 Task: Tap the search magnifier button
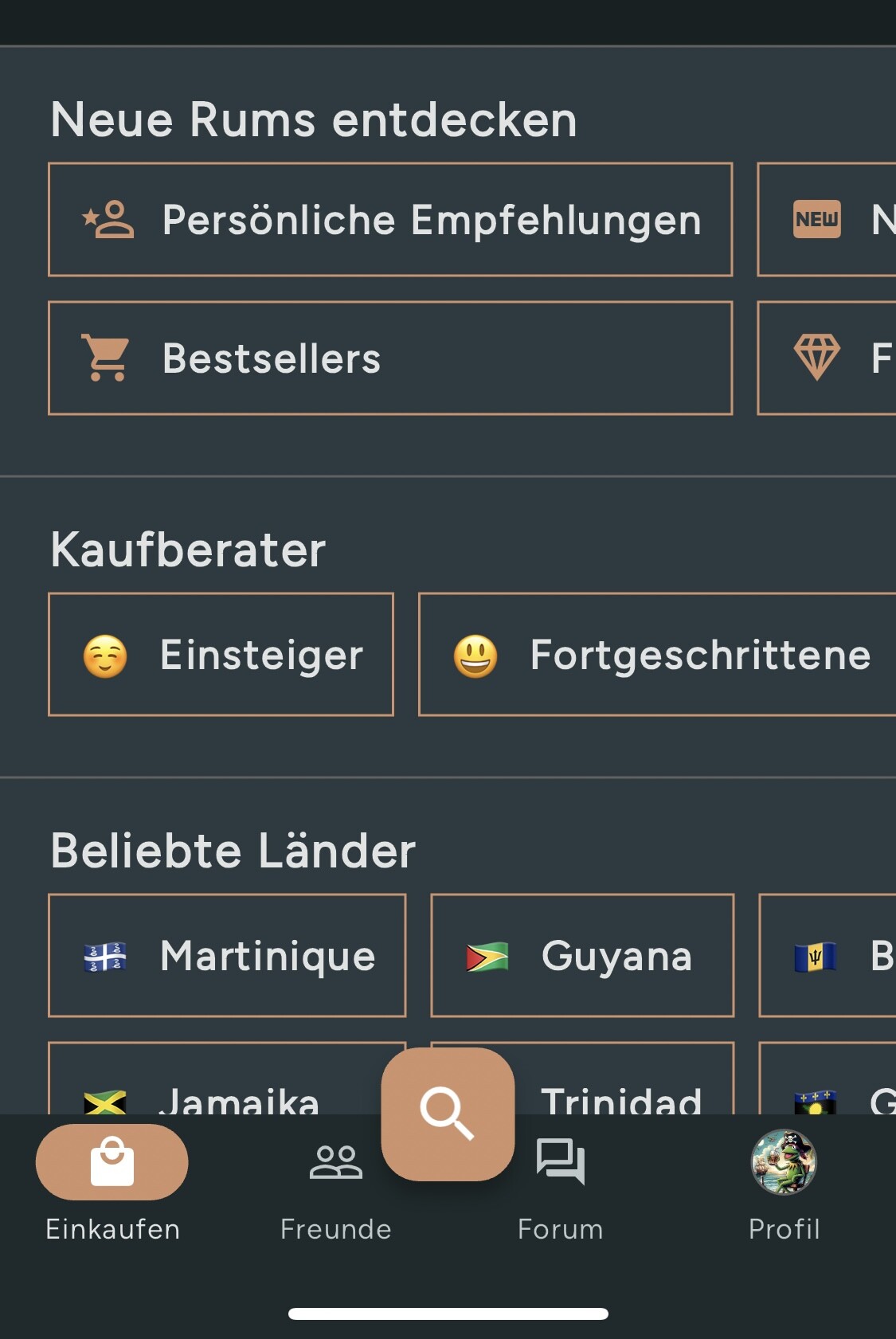point(448,1114)
